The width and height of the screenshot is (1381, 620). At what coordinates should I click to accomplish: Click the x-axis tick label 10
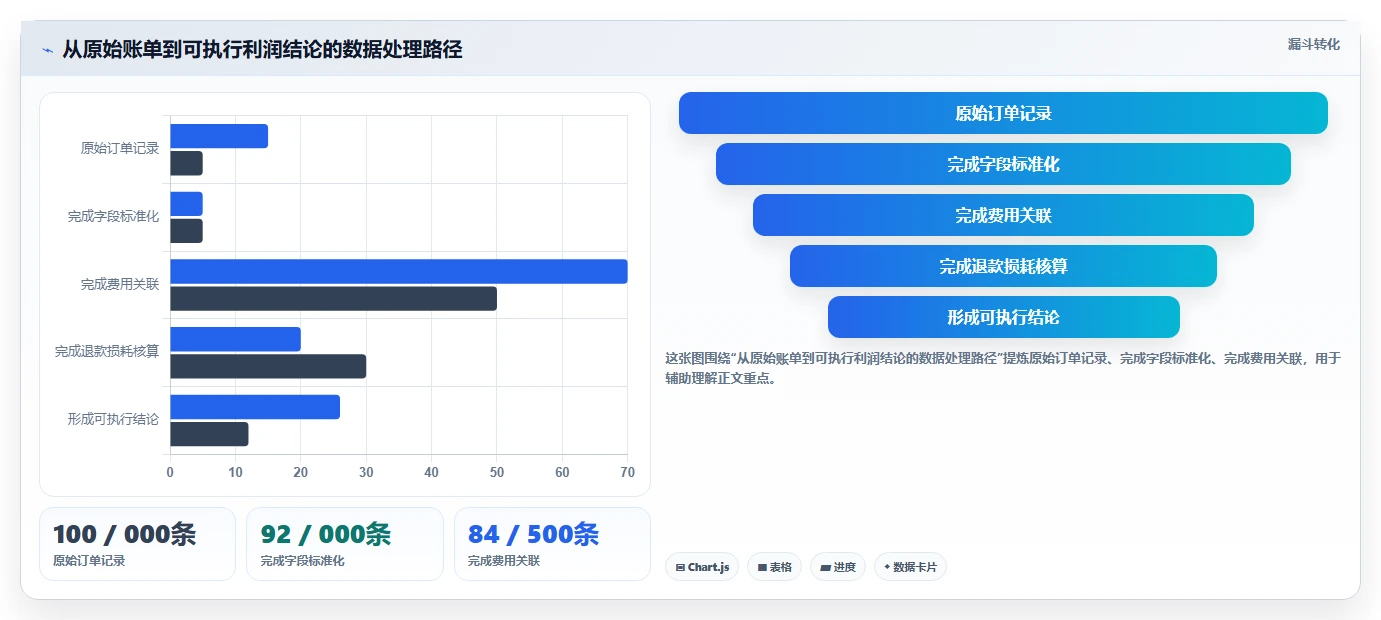click(x=235, y=472)
